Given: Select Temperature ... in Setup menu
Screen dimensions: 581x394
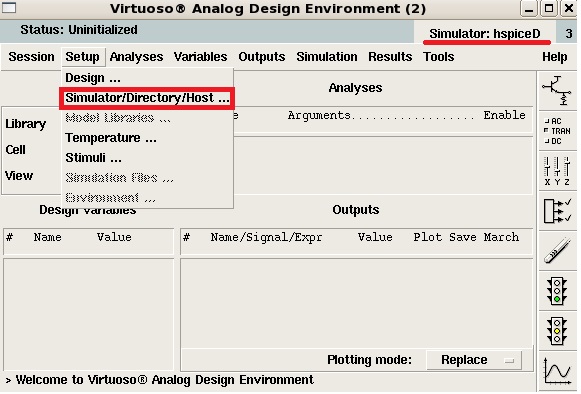Looking at the screenshot, I should 147,138.
